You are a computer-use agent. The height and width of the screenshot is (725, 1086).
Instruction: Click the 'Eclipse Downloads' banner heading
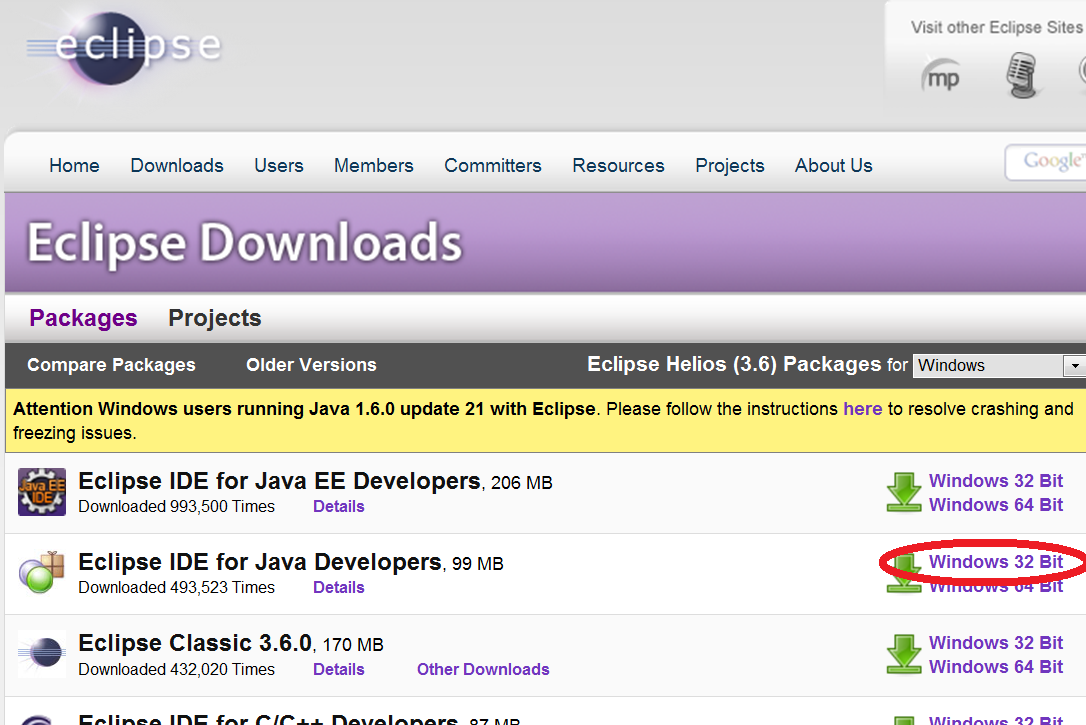click(244, 242)
